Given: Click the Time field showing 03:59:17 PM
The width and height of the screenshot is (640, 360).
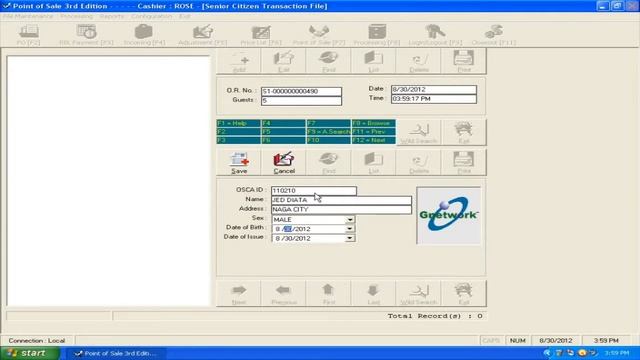Looking at the screenshot, I should 433,99.
